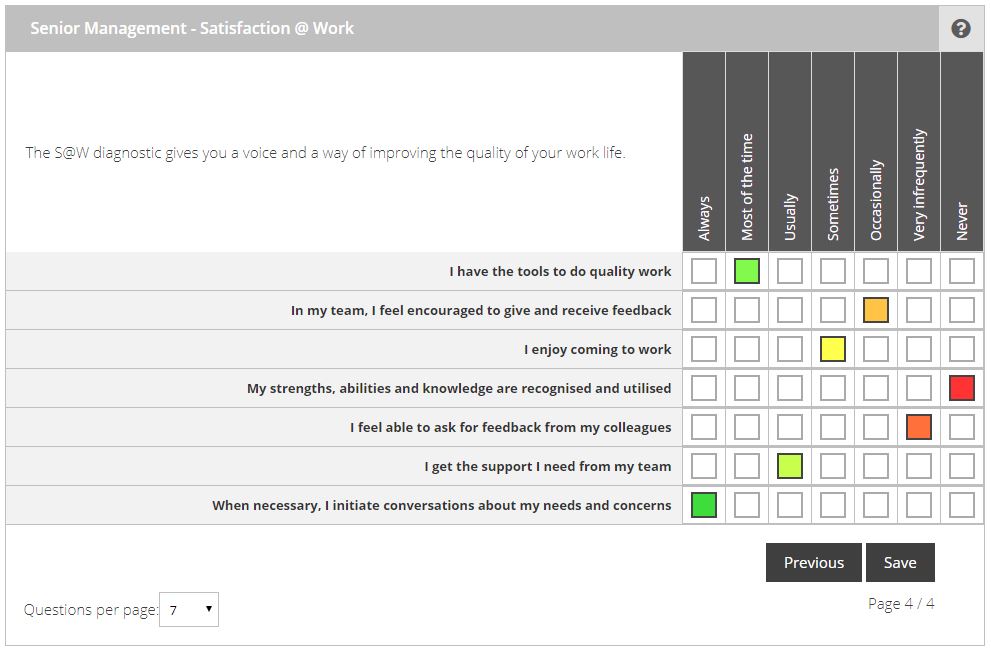The height and width of the screenshot is (653, 991).
Task: Select 'Always' for 'I enjoy coming to work'
Action: click(x=704, y=349)
